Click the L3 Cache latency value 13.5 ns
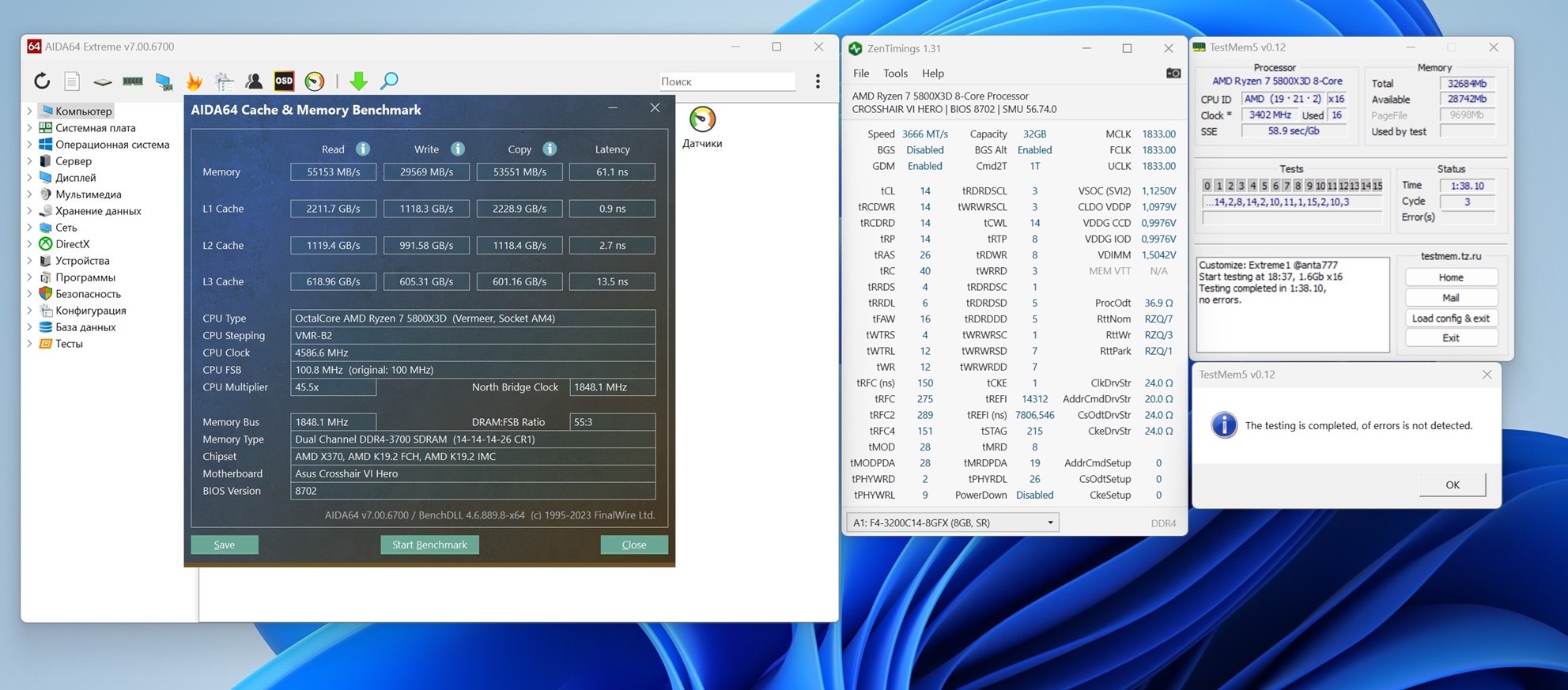Screen dimensions: 1568x690 tap(612, 281)
